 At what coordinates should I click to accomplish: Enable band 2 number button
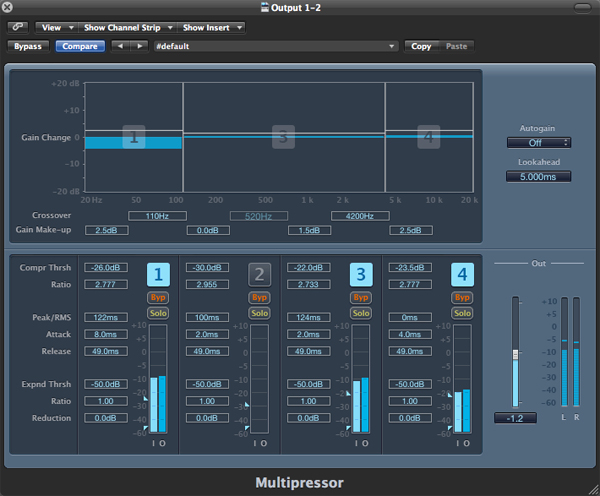[259, 274]
